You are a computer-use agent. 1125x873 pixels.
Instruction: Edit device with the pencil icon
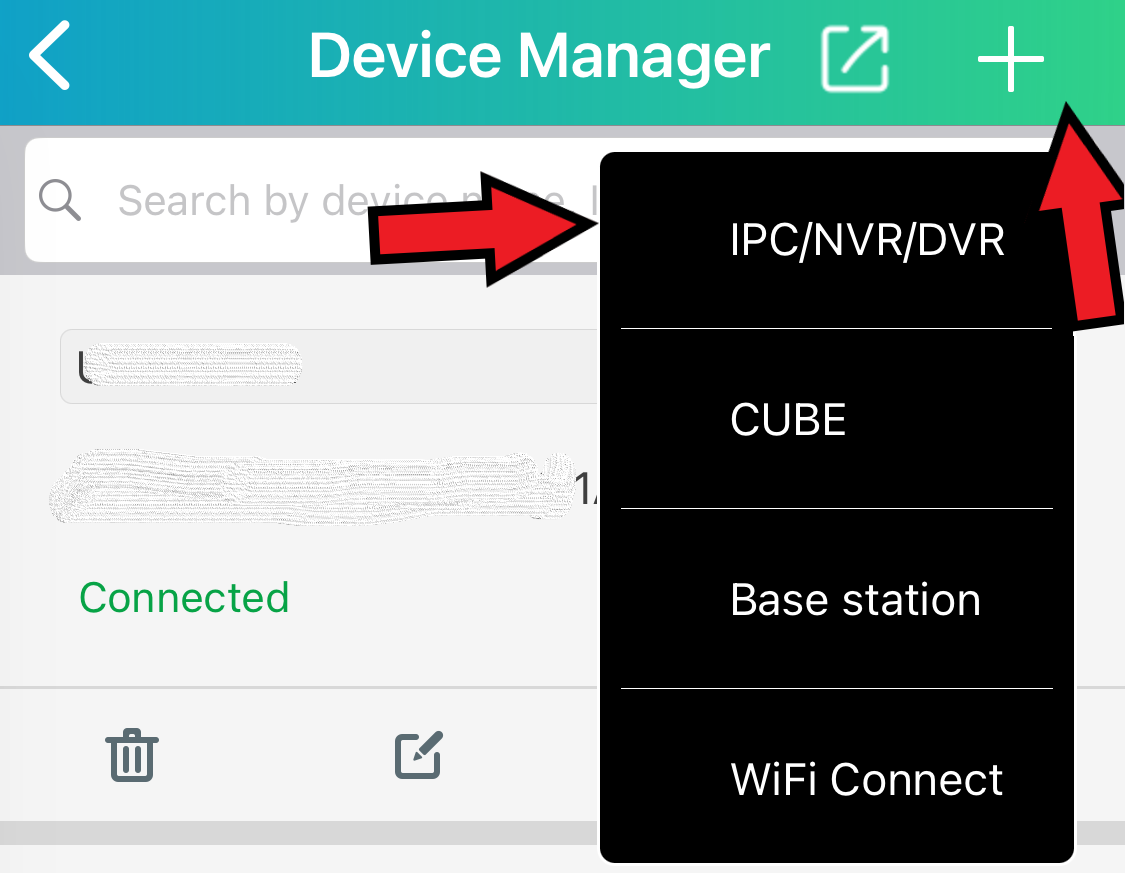[x=419, y=755]
